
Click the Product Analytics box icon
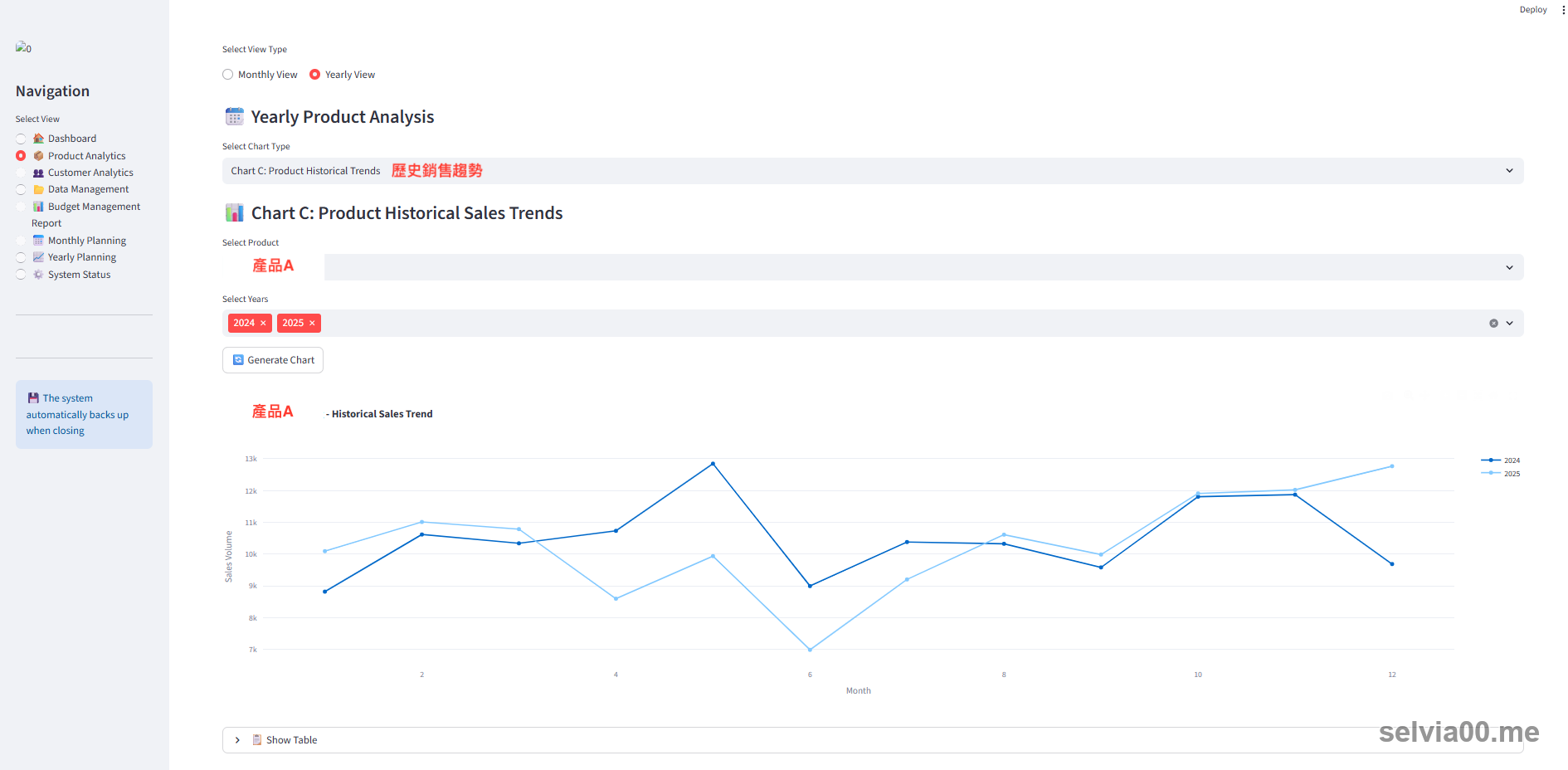38,156
